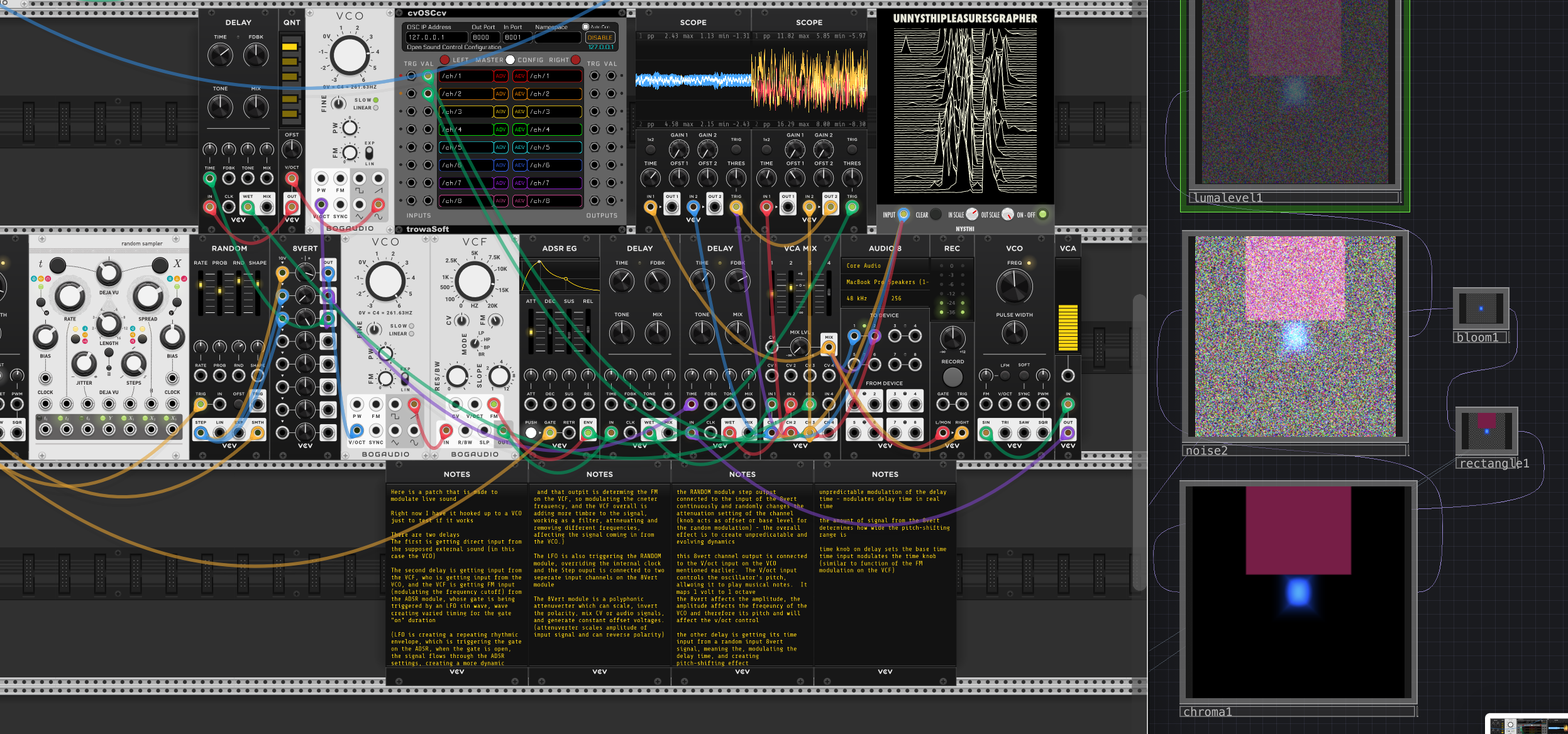Select the lumalevel1 node in TouchDesigner
This screenshot has width=1568, height=734.
[1295, 105]
